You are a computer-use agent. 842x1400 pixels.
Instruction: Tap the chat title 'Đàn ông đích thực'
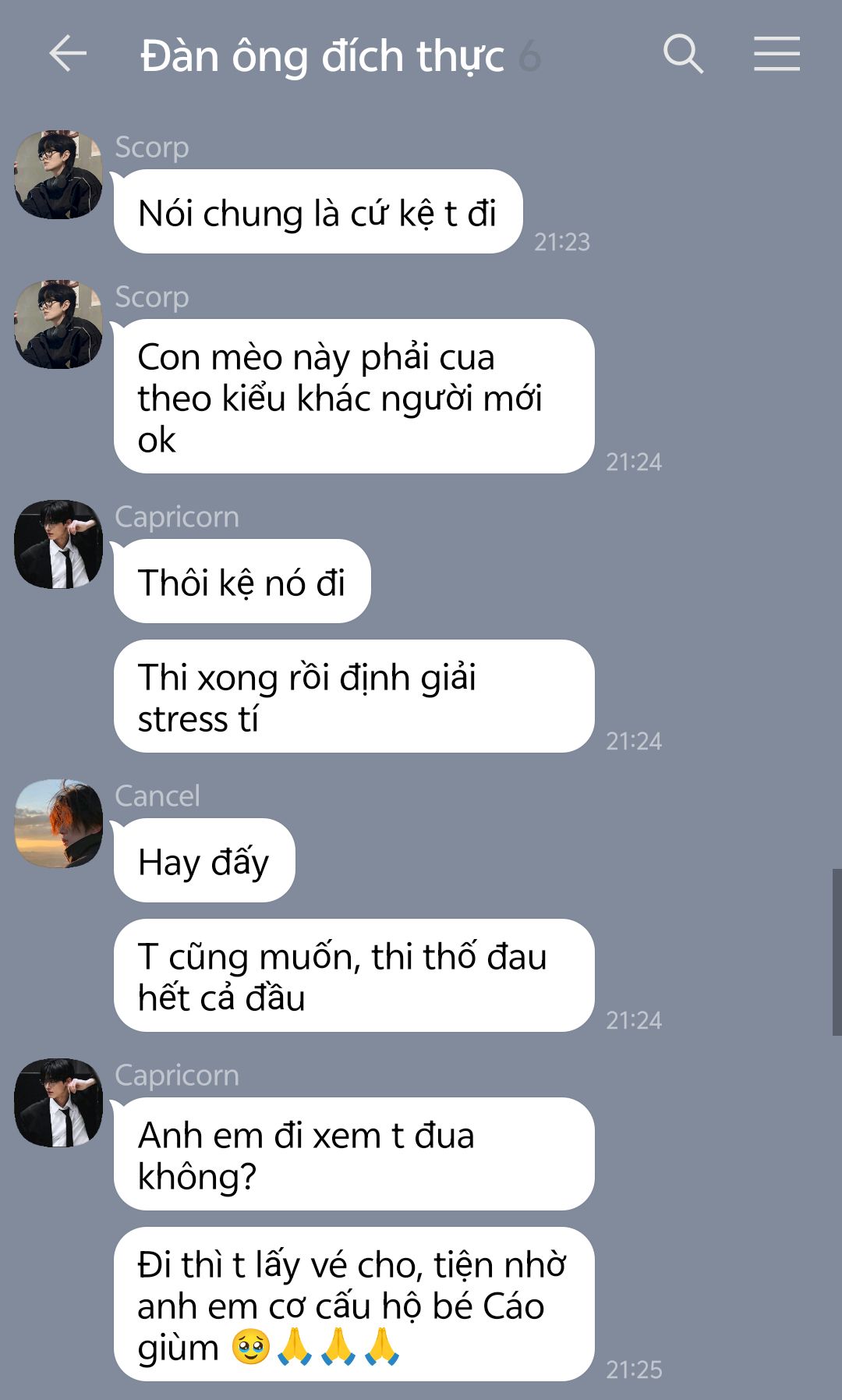coord(322,56)
